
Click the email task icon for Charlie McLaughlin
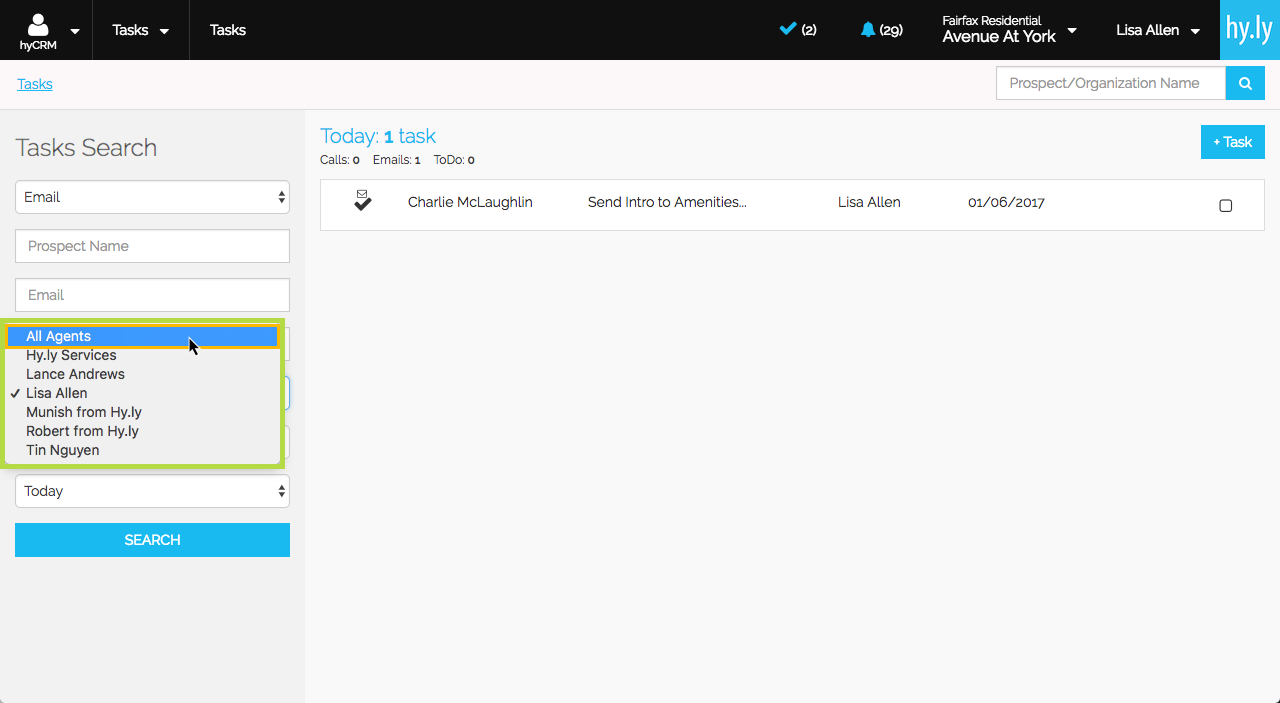click(x=363, y=200)
